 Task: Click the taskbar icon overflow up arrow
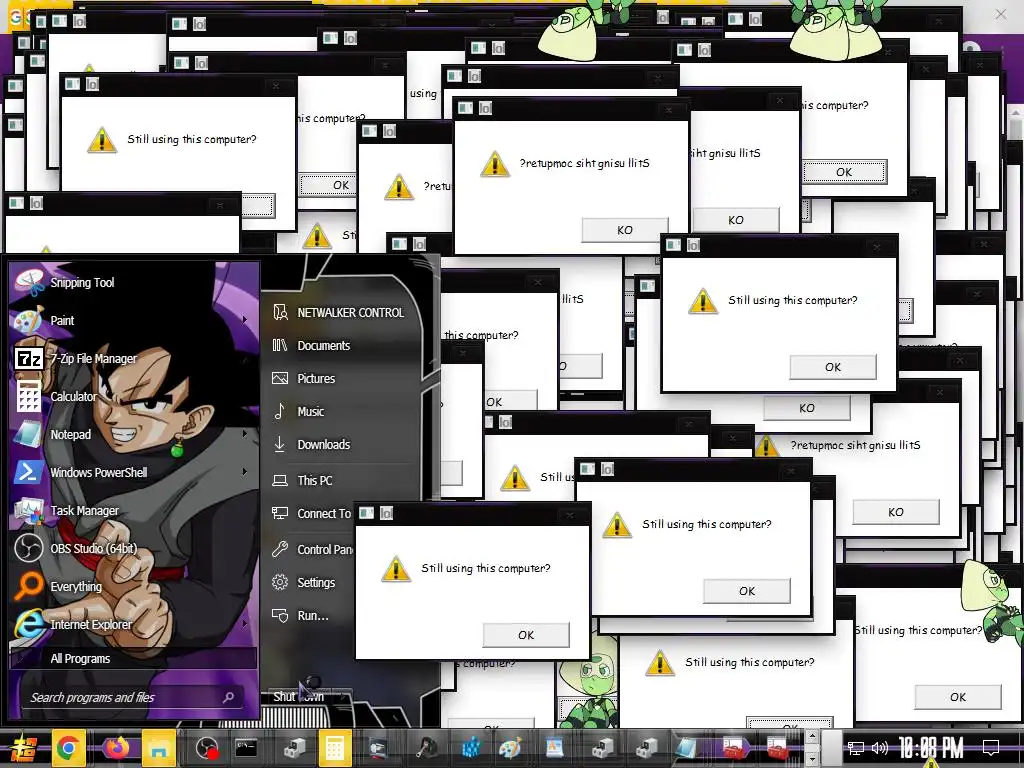point(812,737)
